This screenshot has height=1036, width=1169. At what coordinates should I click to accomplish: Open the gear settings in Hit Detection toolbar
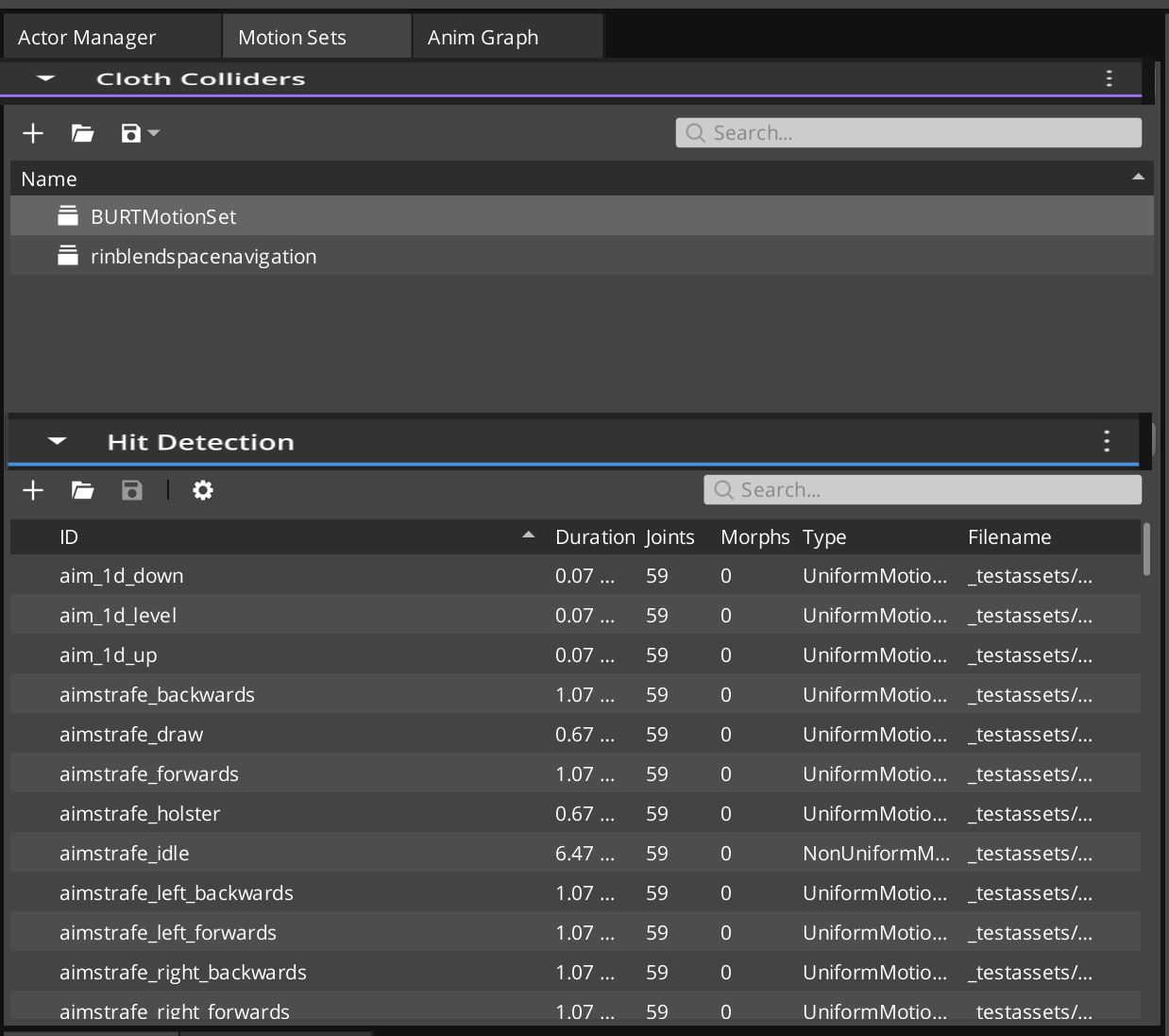point(201,489)
